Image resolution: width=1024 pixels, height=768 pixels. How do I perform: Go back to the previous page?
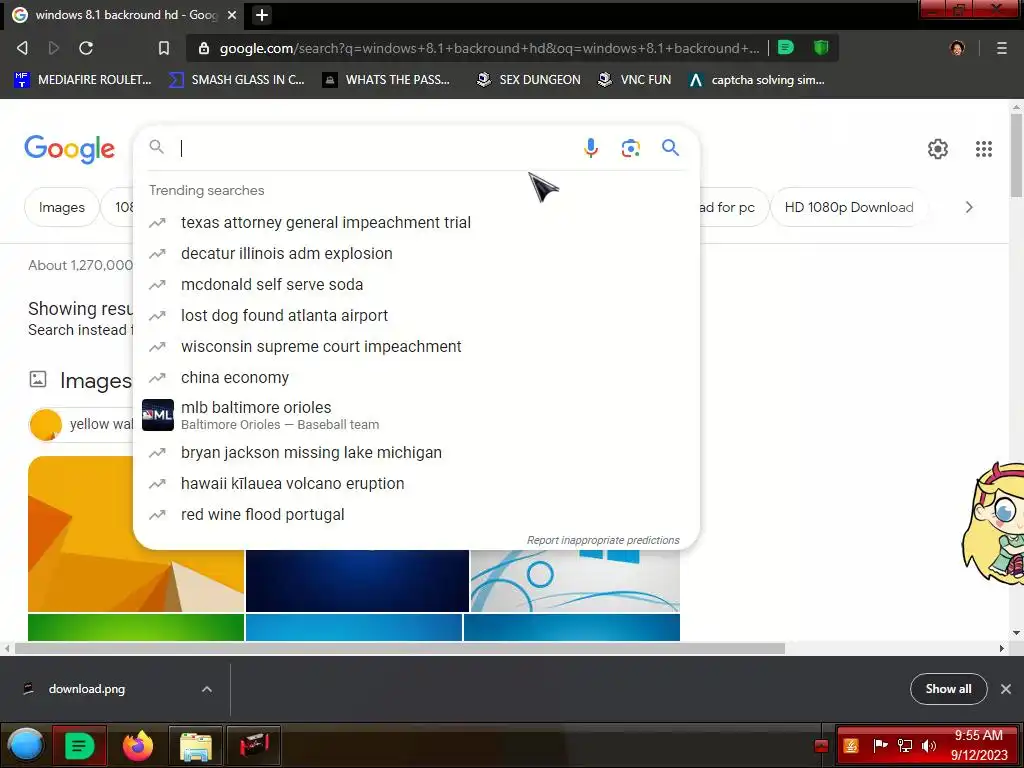click(x=22, y=48)
